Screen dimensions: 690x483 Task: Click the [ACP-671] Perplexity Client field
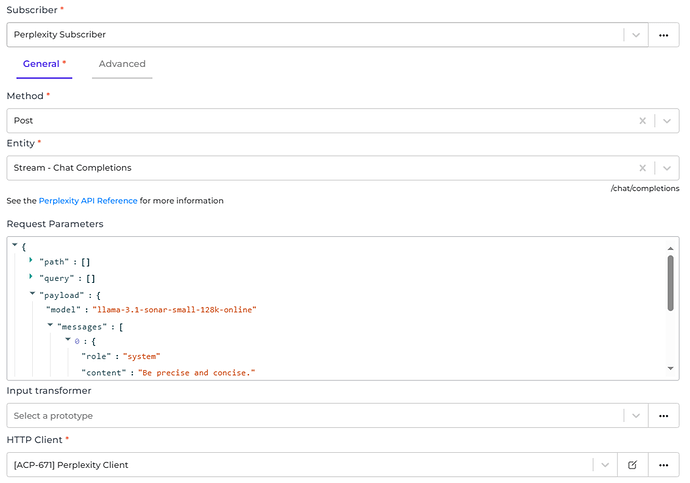(x=312, y=465)
